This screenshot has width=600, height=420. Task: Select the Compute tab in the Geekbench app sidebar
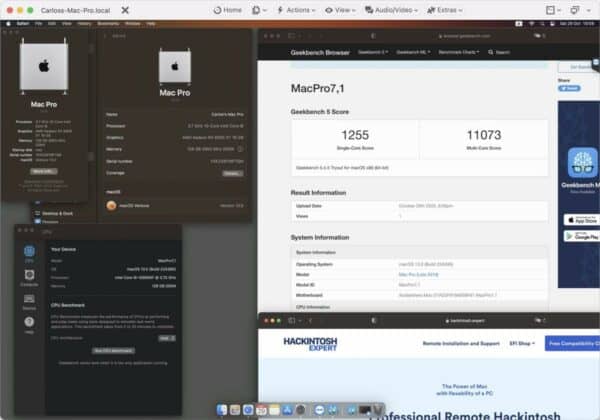point(29,278)
